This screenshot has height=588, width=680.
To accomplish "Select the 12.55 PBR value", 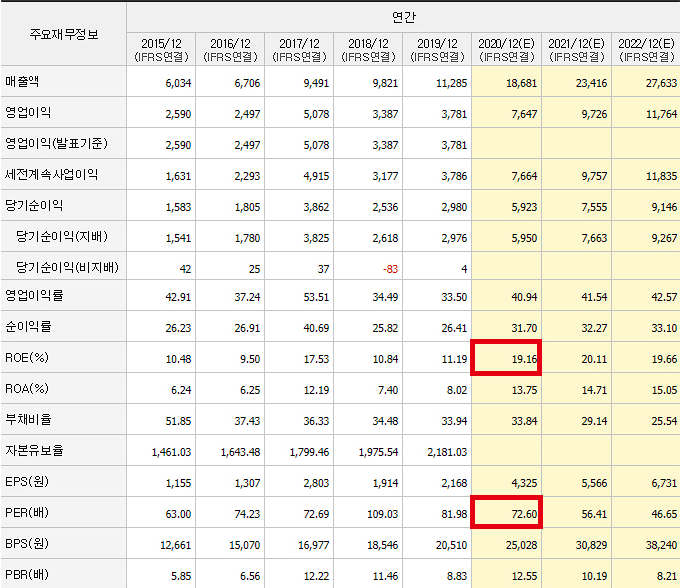I will pos(524,576).
